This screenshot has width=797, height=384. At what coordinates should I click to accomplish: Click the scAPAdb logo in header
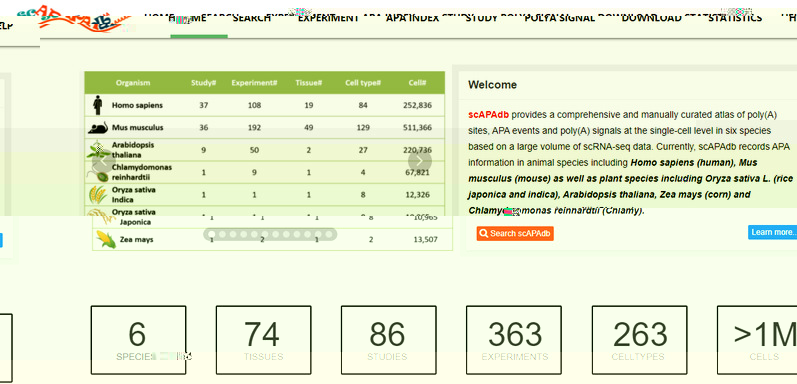coord(75,19)
